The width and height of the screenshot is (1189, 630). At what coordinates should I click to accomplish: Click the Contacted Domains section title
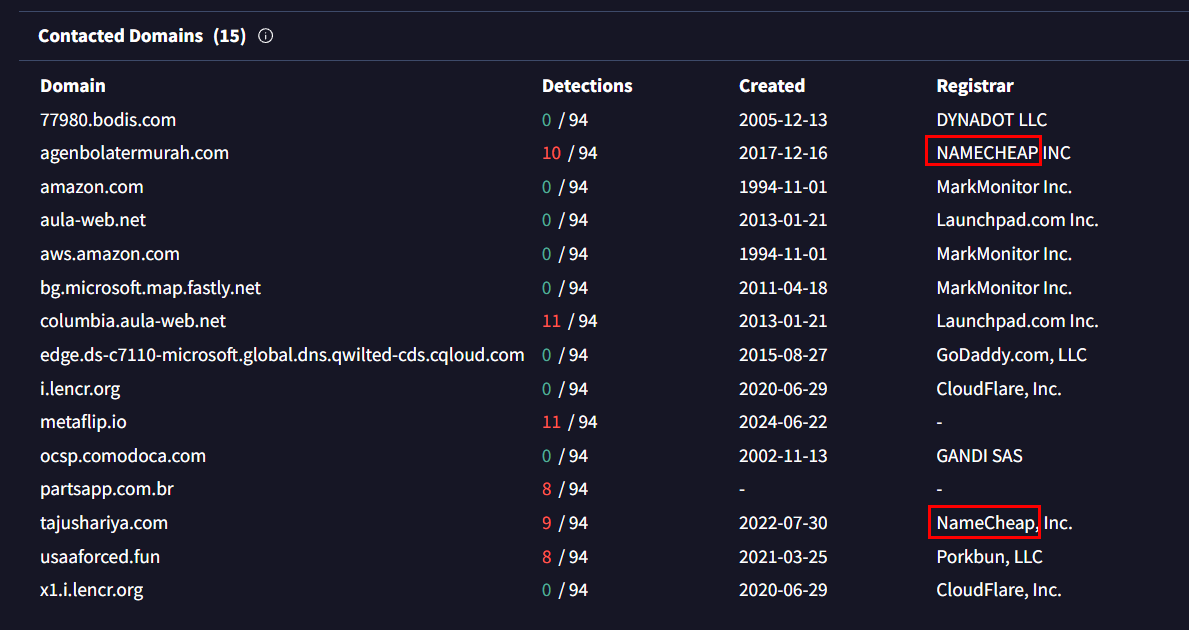(120, 36)
